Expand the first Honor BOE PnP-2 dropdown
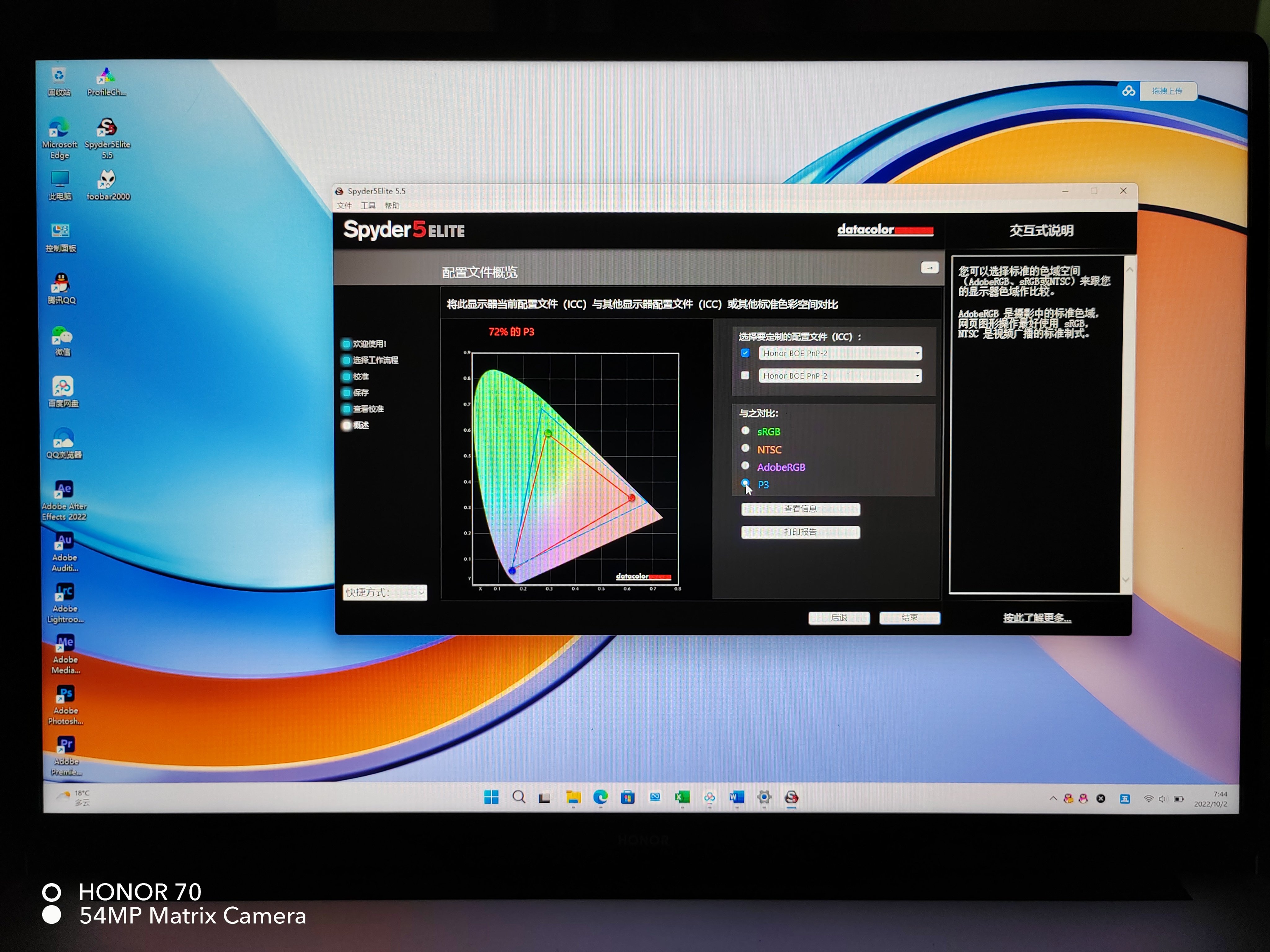 pos(917,354)
